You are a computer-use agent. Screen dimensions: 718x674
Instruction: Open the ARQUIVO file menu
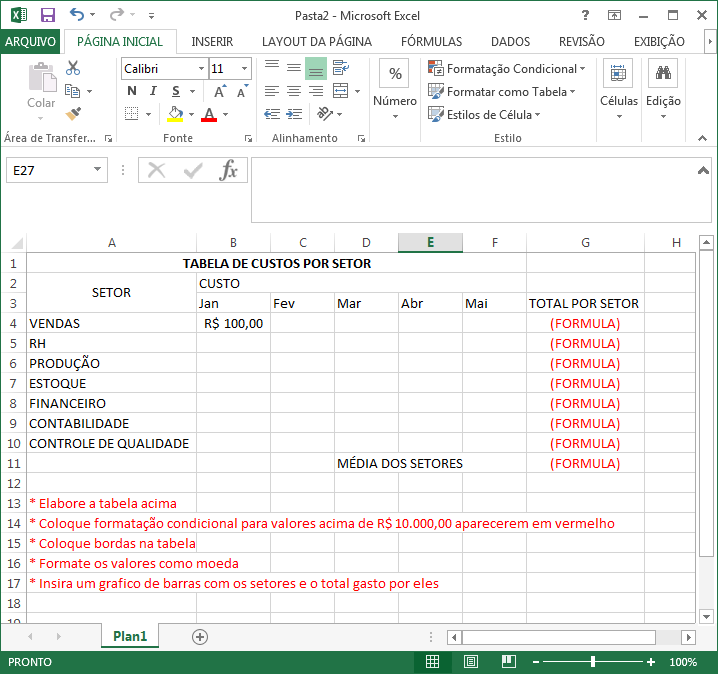pyautogui.click(x=30, y=42)
